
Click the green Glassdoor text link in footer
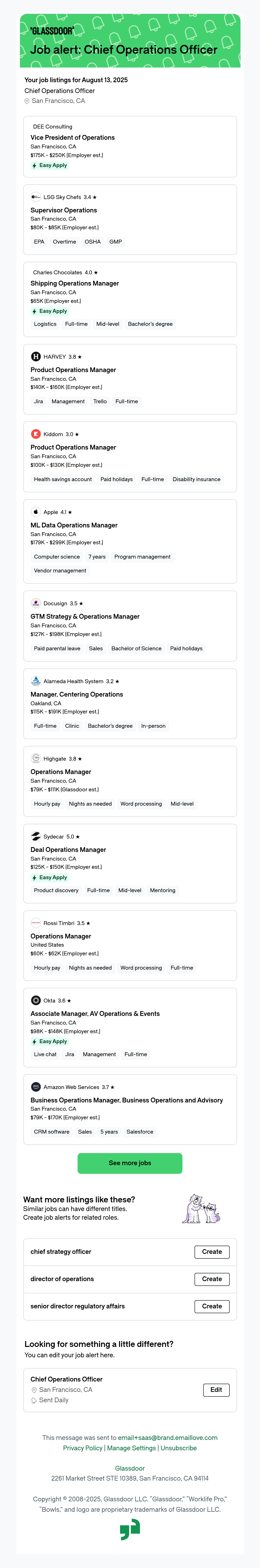pyautogui.click(x=130, y=1468)
